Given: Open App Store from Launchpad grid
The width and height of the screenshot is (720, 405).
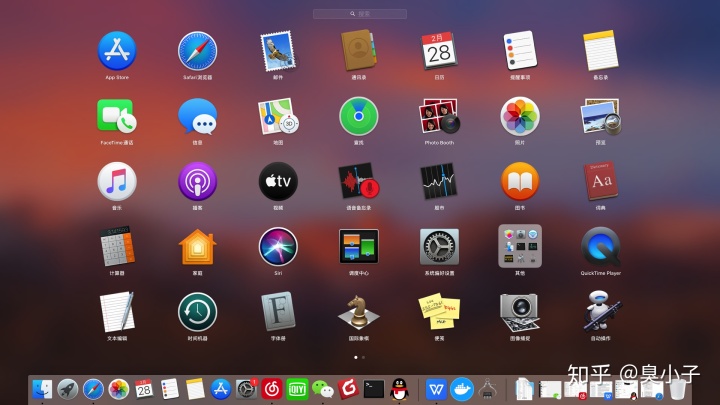Looking at the screenshot, I should 117,51.
